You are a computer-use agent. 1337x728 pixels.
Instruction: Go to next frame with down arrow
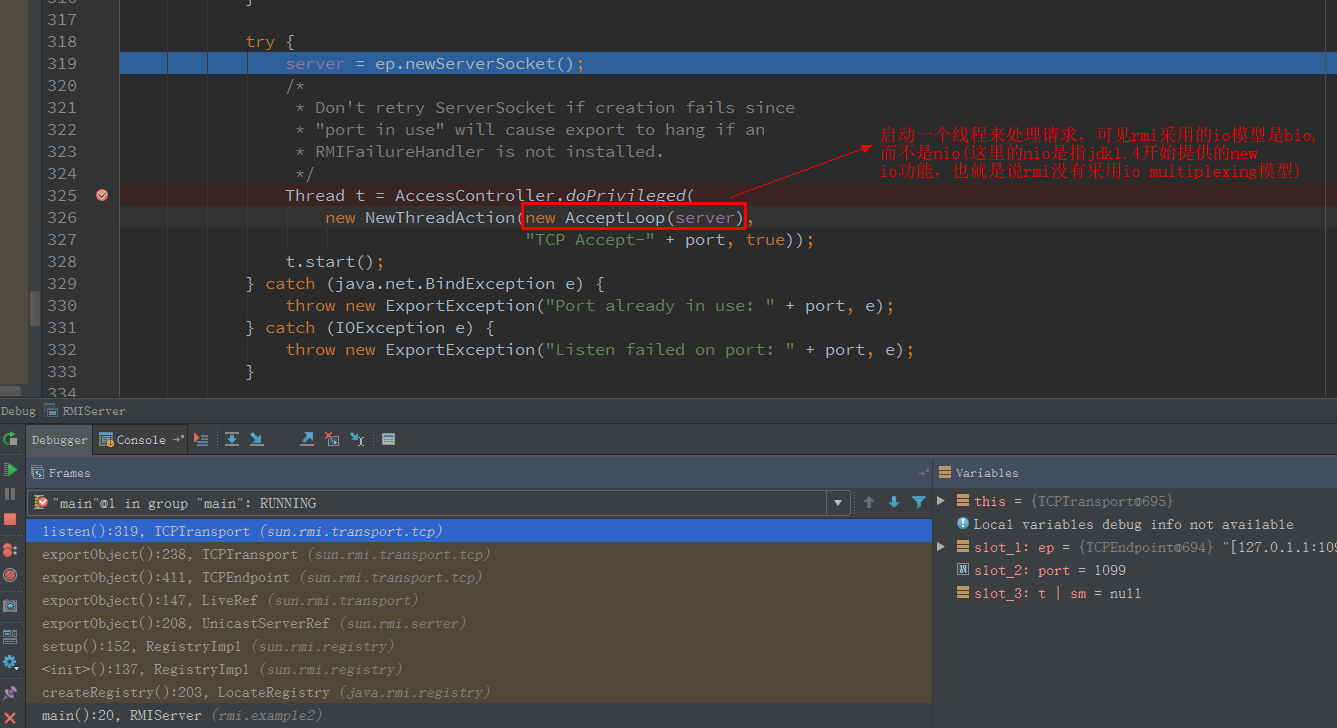894,502
